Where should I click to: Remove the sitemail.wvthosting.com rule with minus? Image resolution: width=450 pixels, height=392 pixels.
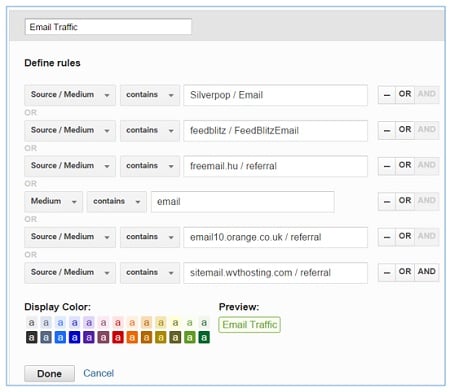tap(387, 272)
